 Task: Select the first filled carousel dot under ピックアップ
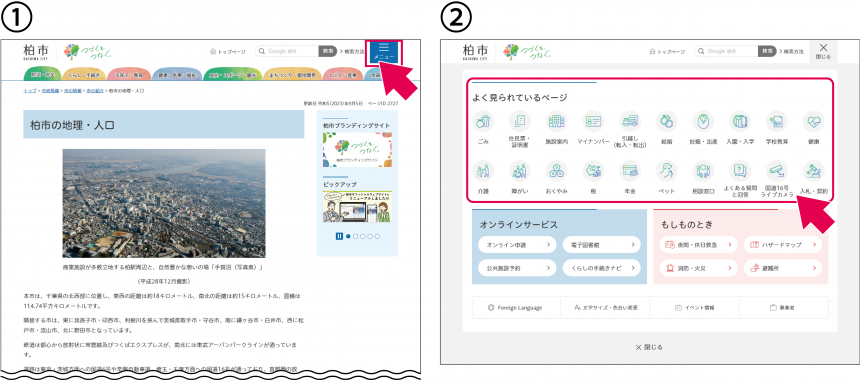348,236
